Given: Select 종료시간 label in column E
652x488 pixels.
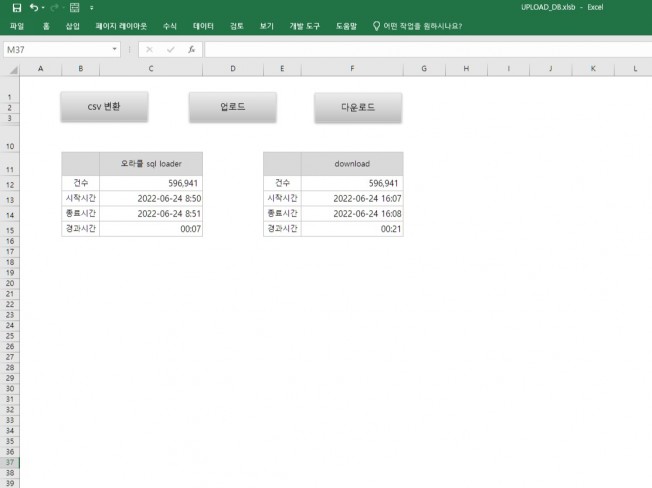Looking at the screenshot, I should click(282, 214).
